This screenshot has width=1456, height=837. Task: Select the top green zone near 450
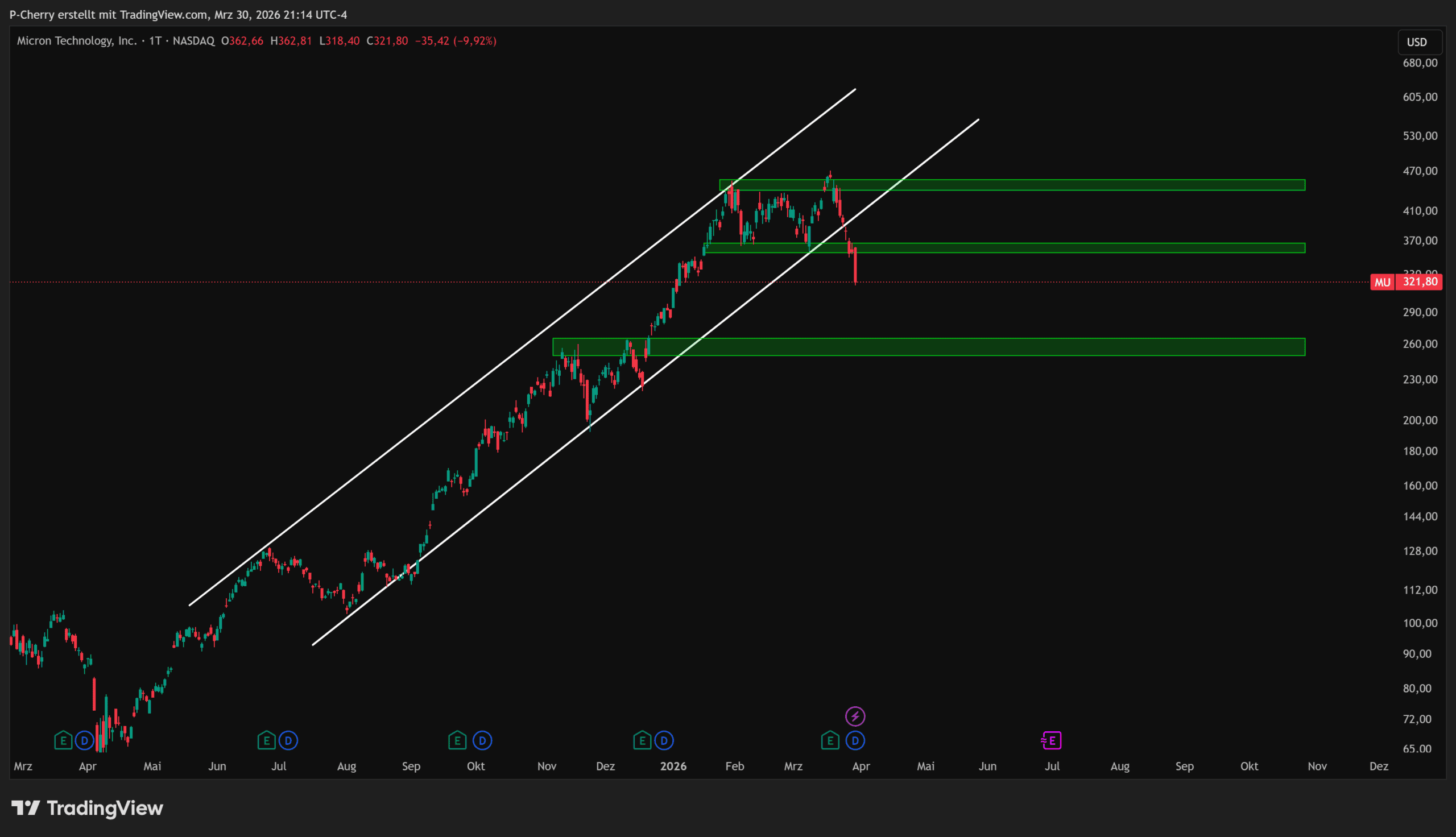(1092, 185)
